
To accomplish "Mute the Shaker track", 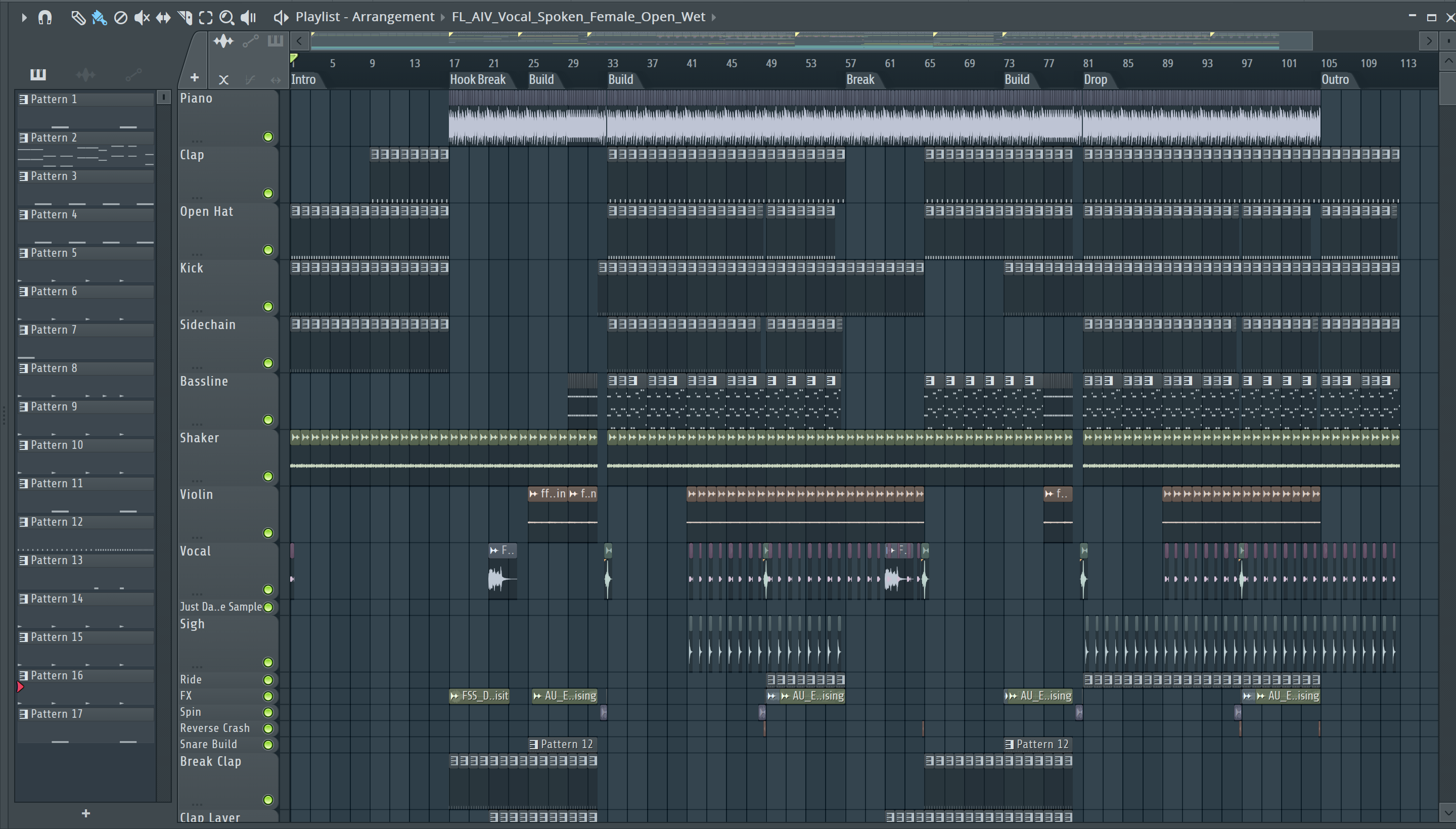I will tap(268, 477).
